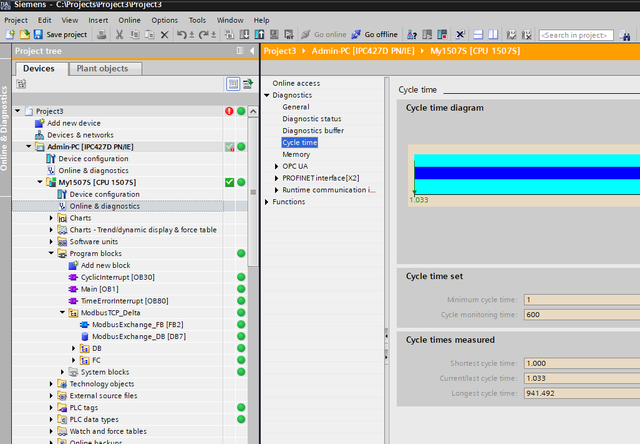Collapse the Project3 tree node
640x444 pixels.
tap(18, 111)
